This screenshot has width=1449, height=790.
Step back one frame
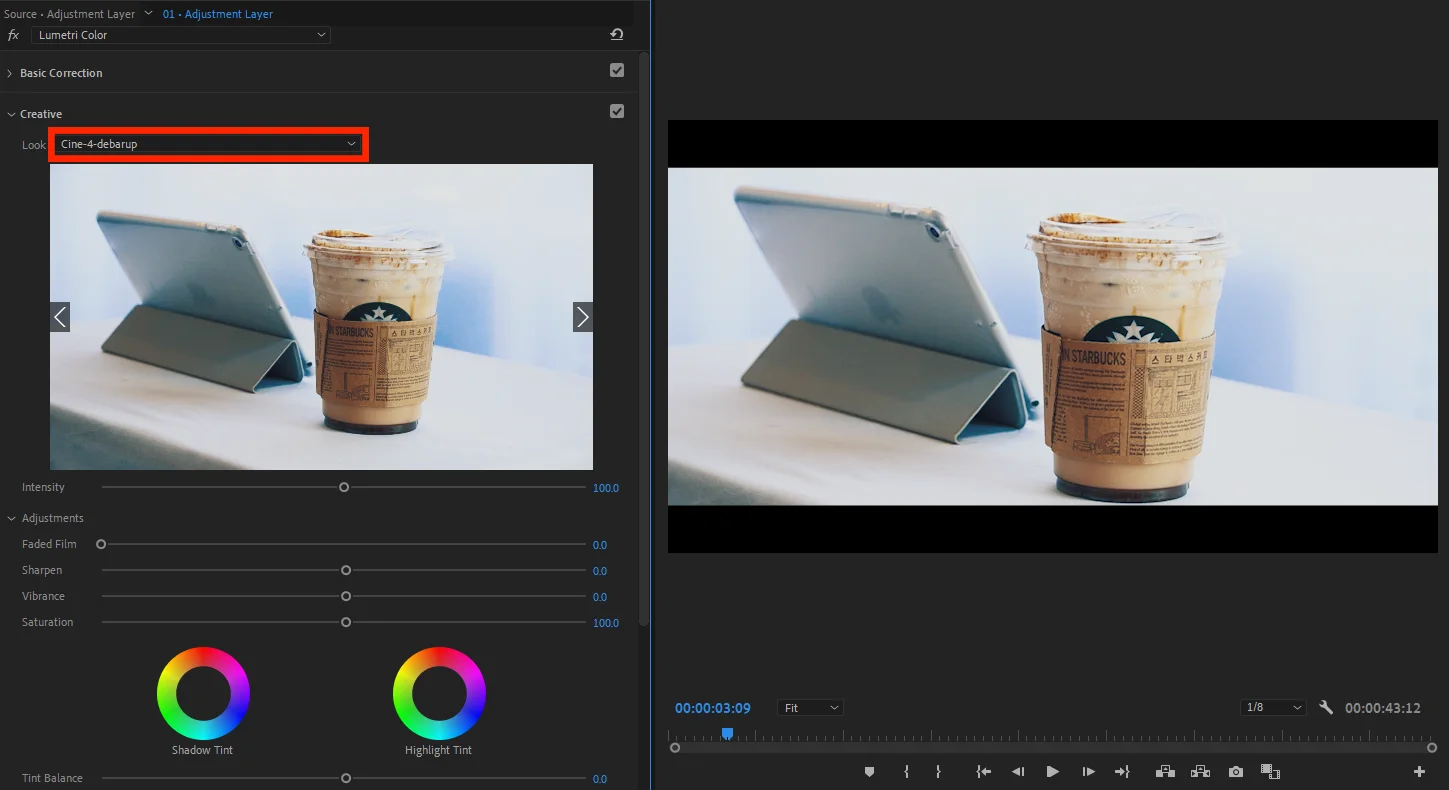pyautogui.click(x=1018, y=772)
